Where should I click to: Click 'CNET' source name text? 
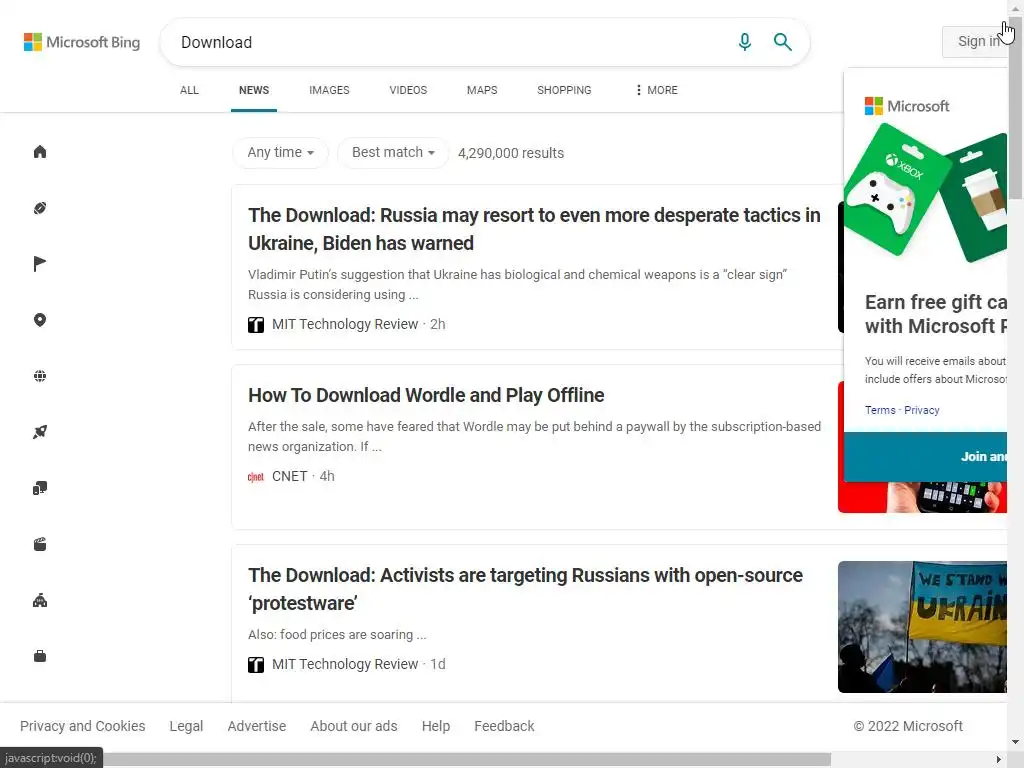point(289,477)
